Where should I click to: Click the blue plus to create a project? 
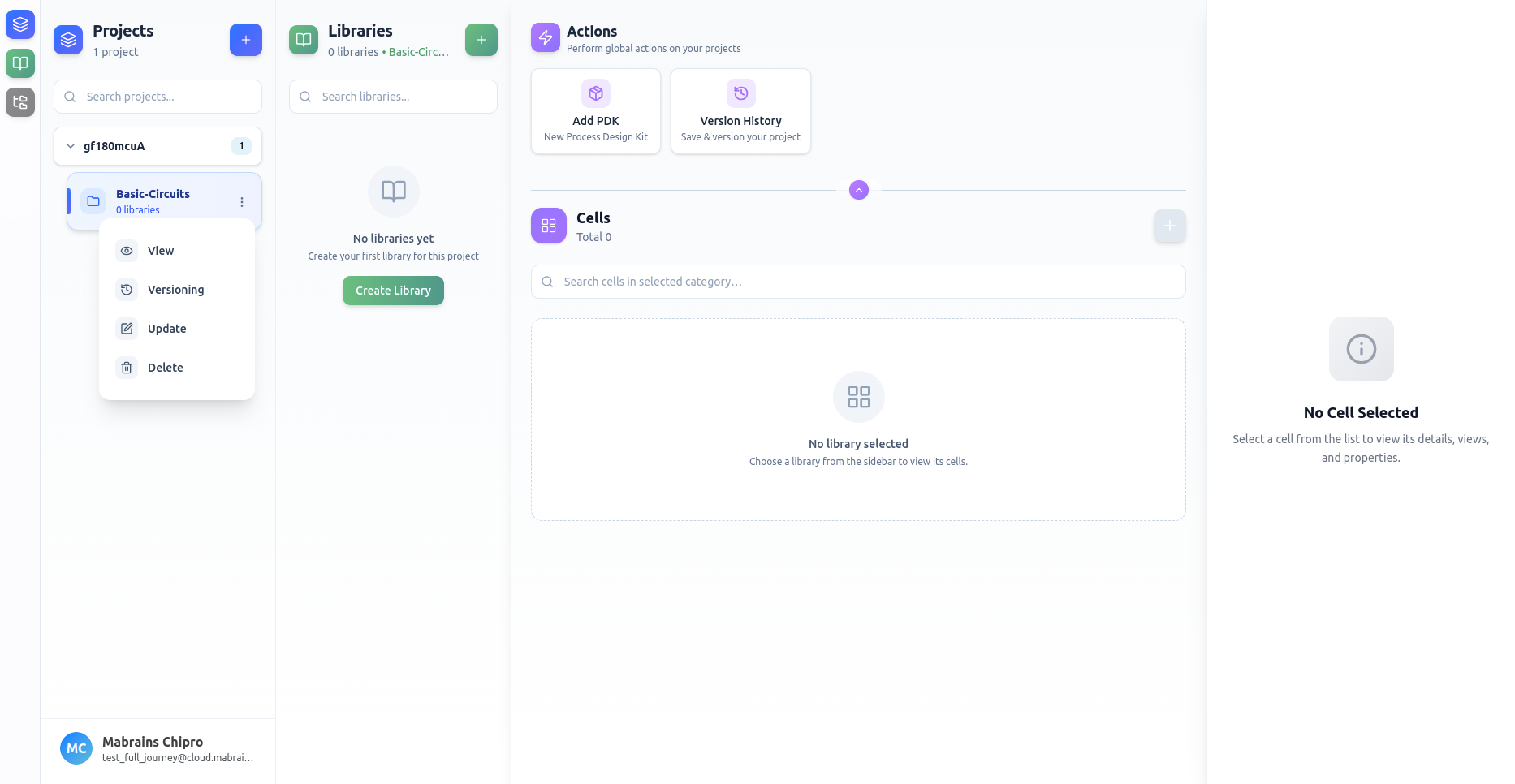pos(245,39)
